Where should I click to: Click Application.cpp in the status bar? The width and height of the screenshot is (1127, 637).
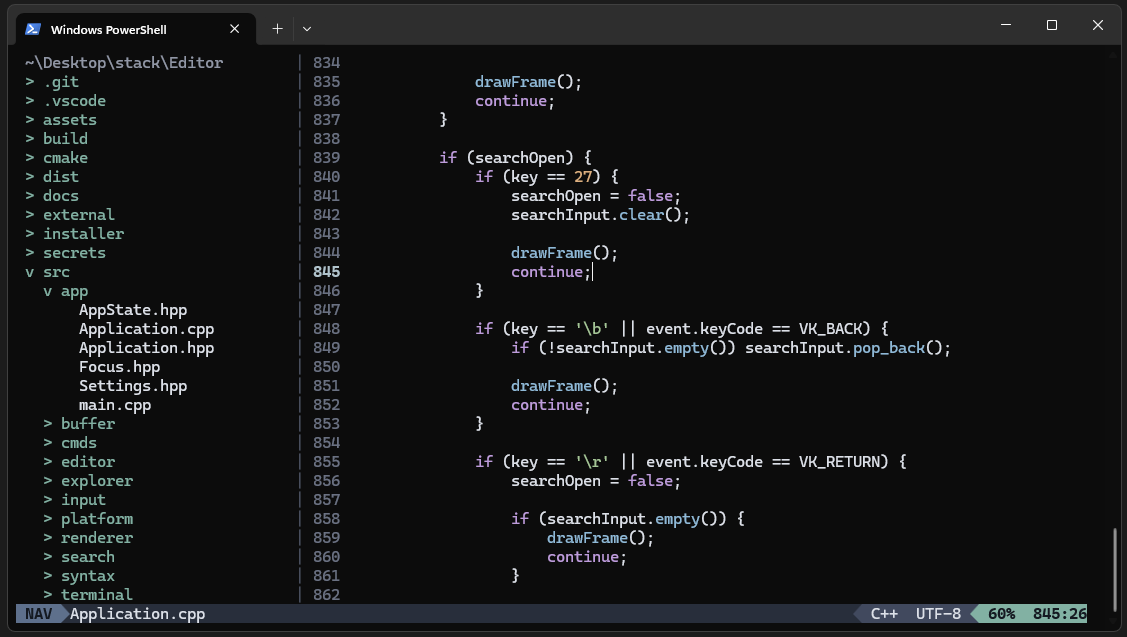(137, 614)
